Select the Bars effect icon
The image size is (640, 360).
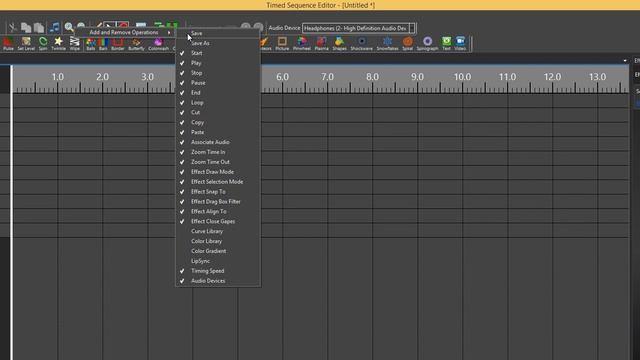103,43
